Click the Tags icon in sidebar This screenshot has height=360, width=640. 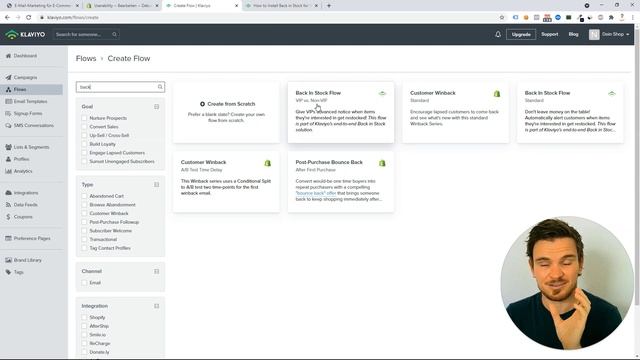(x=9, y=272)
